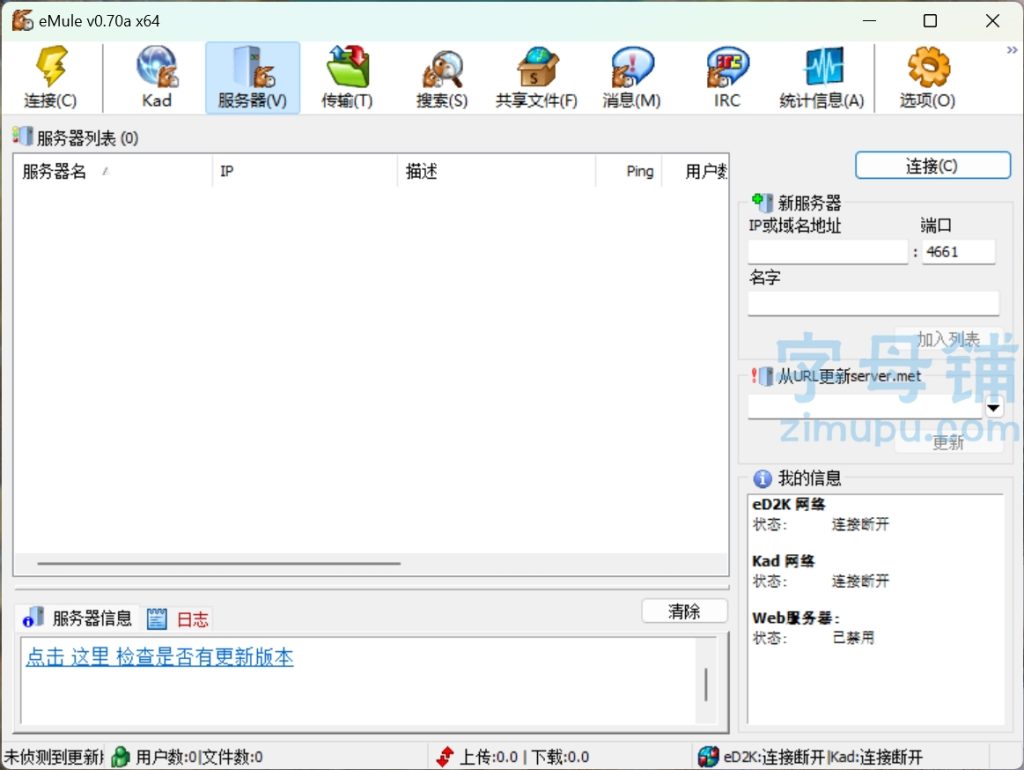
Task: Switch to the Log (日志) tab
Action: click(x=178, y=618)
